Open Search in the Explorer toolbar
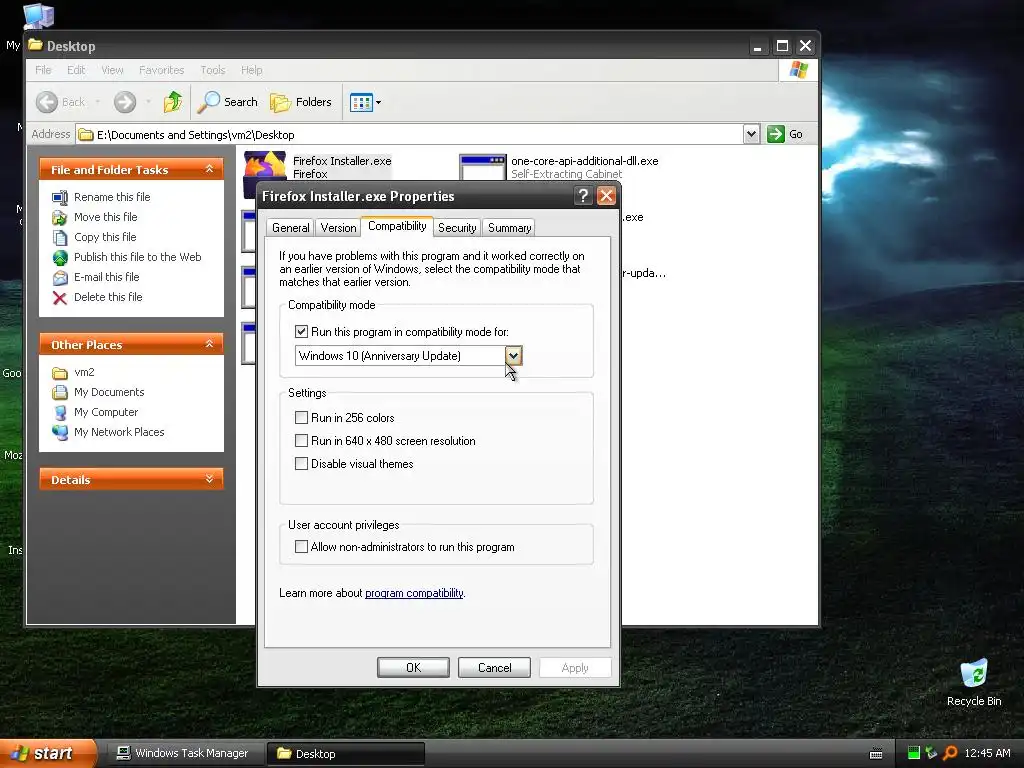Image resolution: width=1024 pixels, height=768 pixels. tap(228, 102)
